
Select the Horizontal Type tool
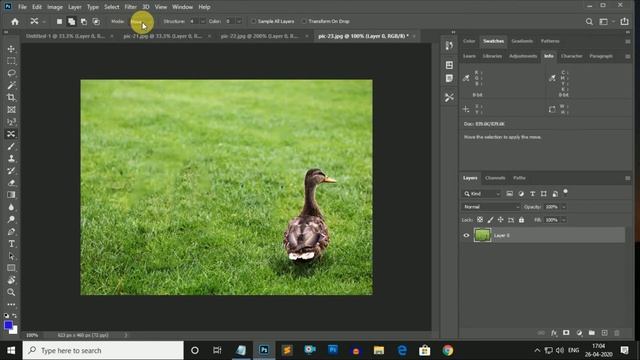(11, 244)
